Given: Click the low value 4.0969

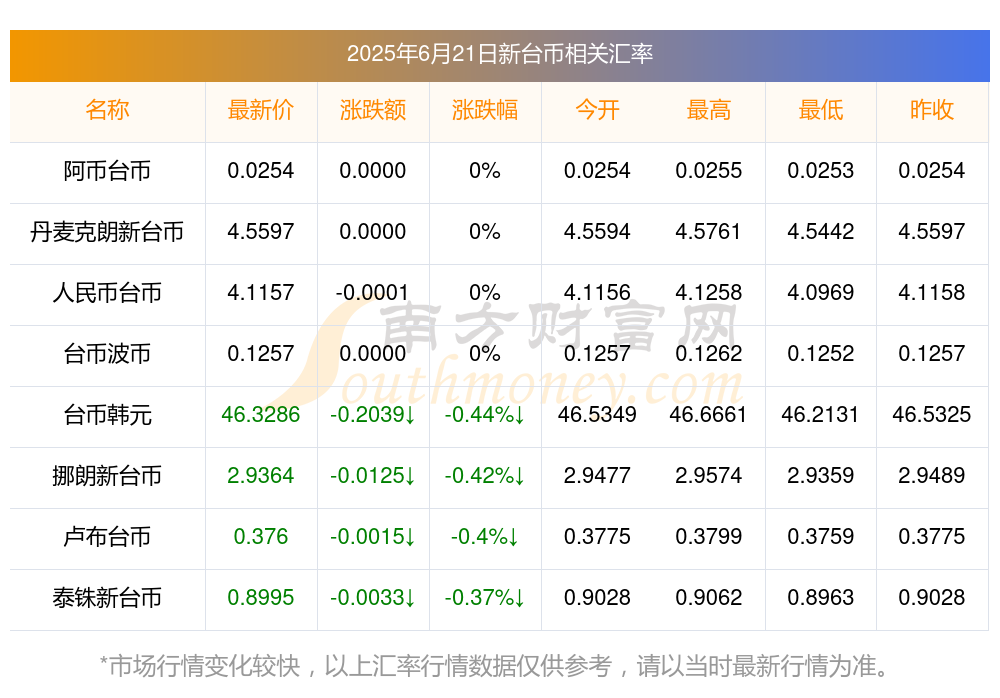Looking at the screenshot, I should pyautogui.click(x=821, y=293).
